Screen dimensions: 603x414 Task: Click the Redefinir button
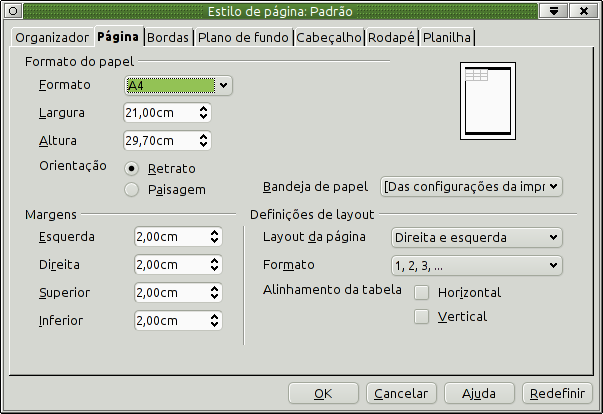click(557, 393)
